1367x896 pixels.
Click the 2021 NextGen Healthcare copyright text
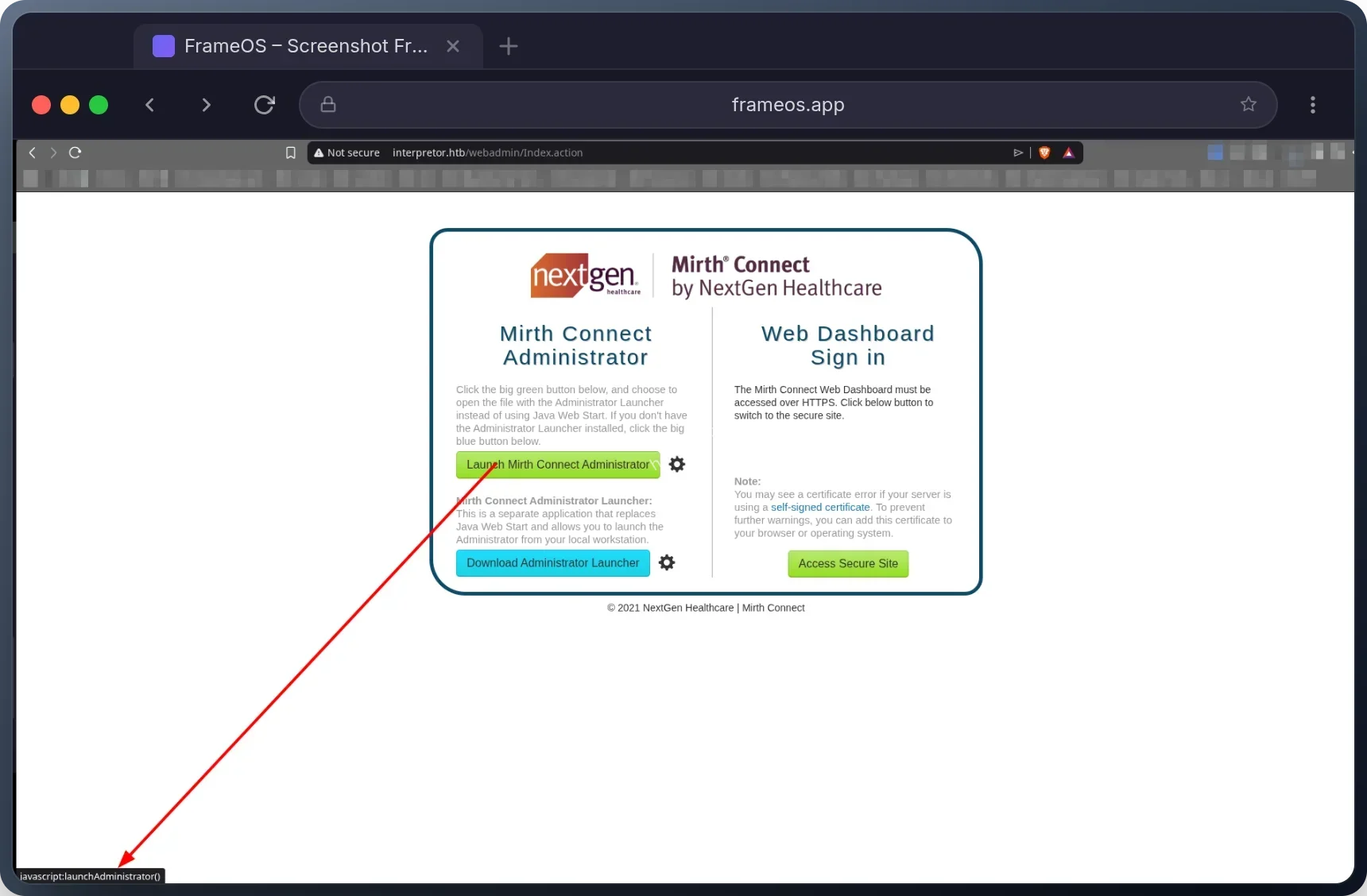click(x=706, y=608)
